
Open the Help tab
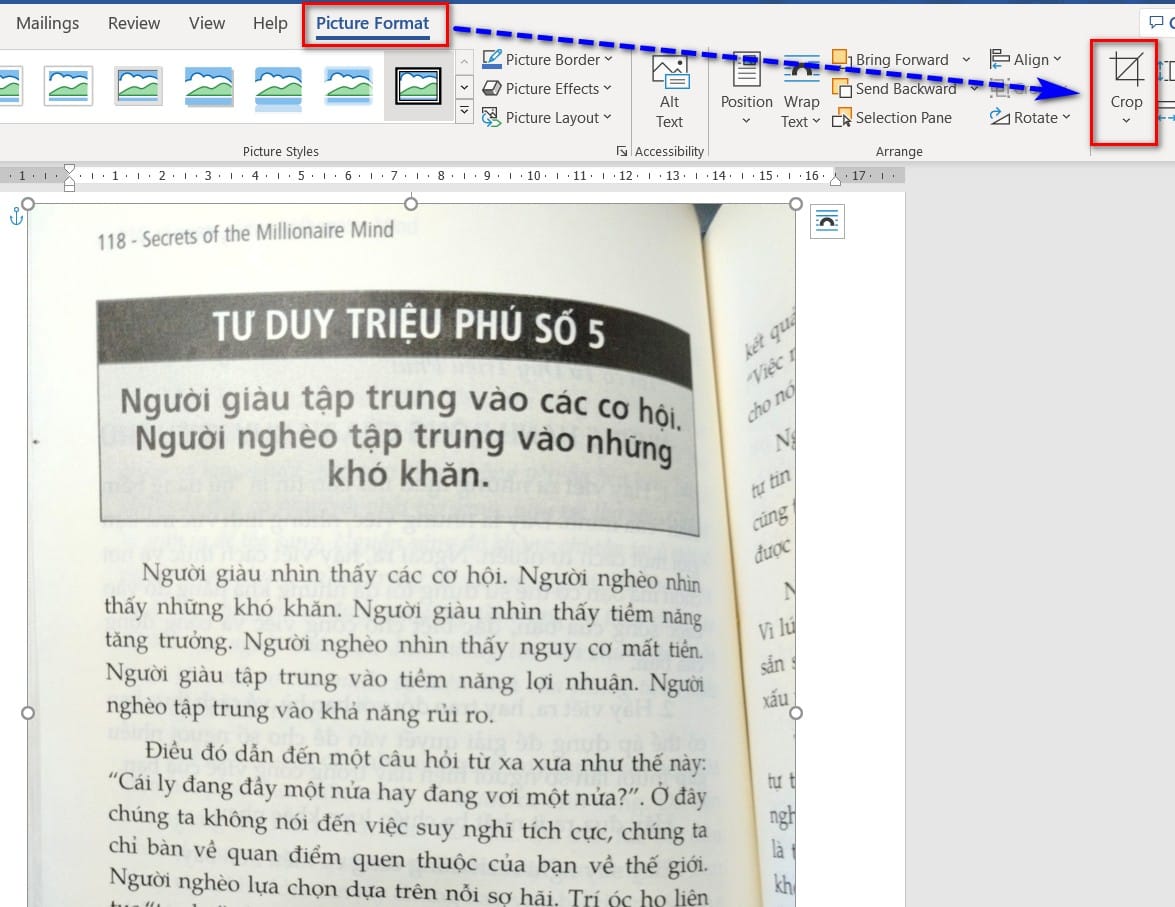(270, 23)
